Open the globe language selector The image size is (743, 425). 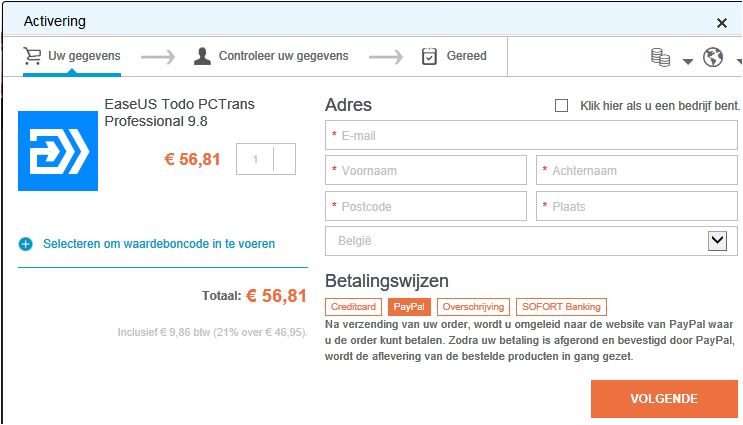pyautogui.click(x=713, y=58)
